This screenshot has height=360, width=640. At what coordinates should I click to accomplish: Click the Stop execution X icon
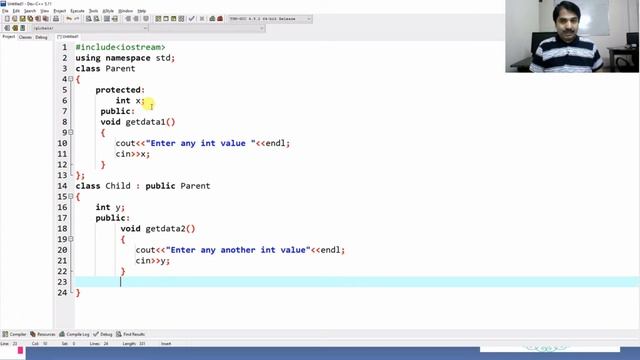202,19
